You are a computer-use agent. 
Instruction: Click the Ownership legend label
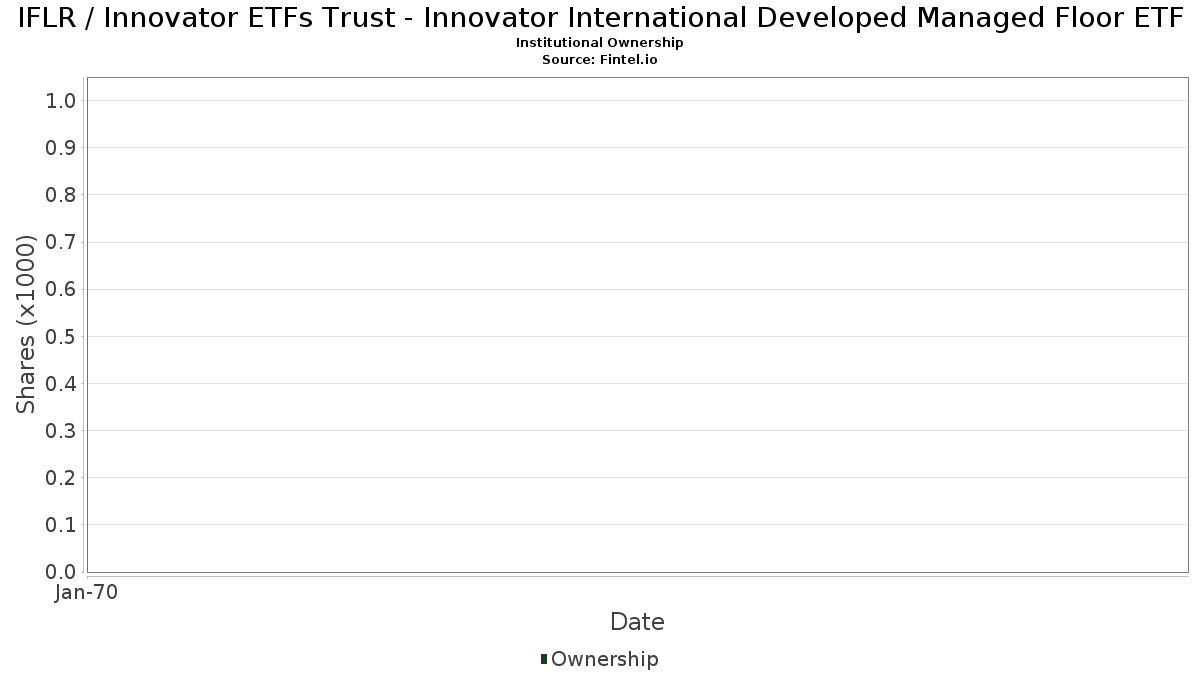pos(604,659)
